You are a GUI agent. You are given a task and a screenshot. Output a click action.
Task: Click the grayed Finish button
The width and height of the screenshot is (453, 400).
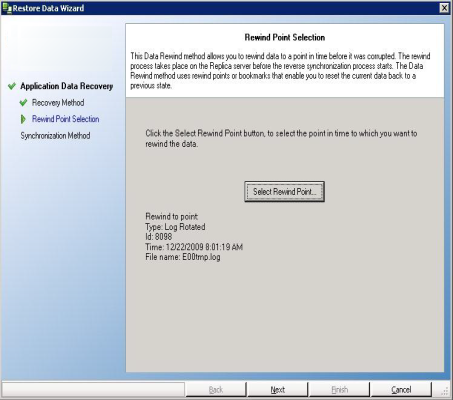click(x=339, y=390)
